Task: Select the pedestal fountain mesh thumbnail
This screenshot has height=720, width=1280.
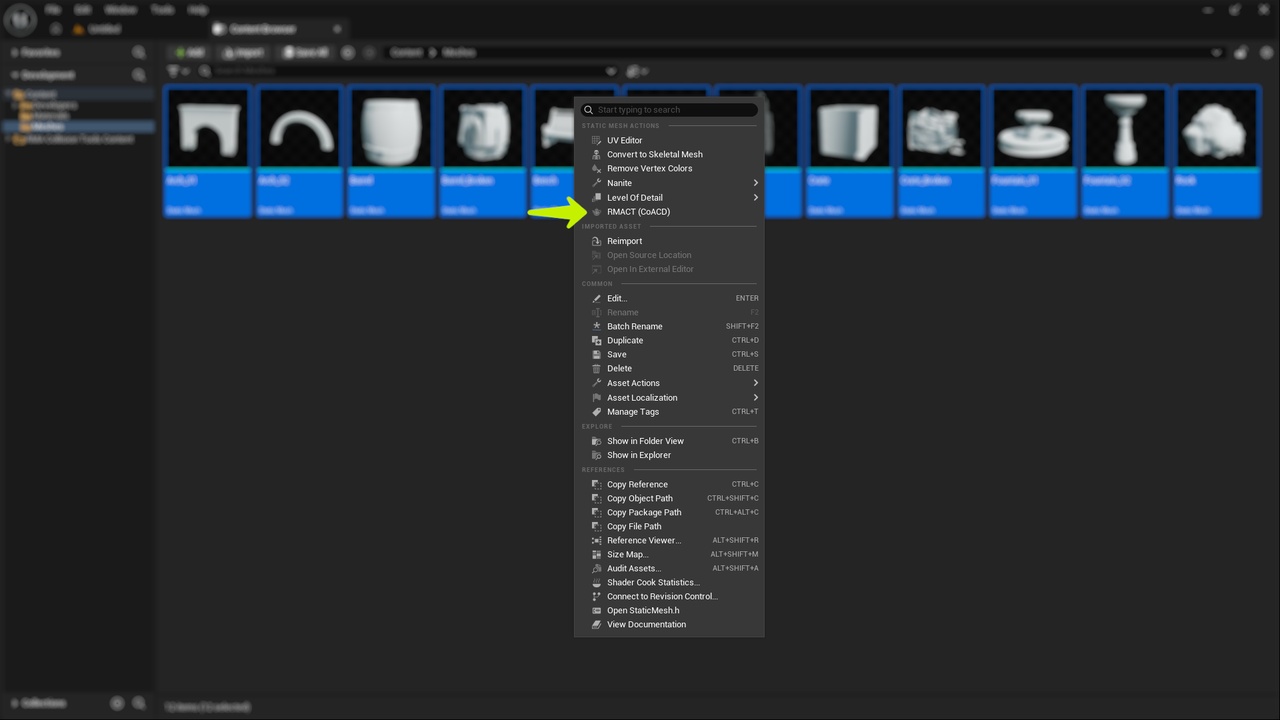Action: click(1124, 128)
